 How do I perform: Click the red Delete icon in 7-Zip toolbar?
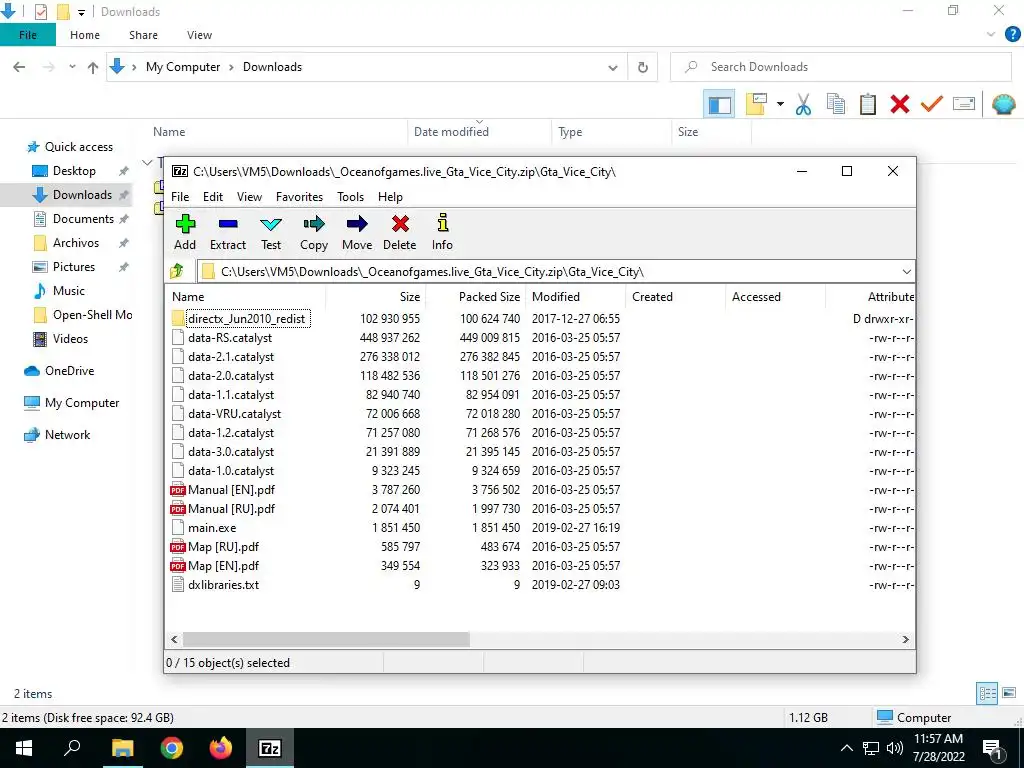pos(400,224)
